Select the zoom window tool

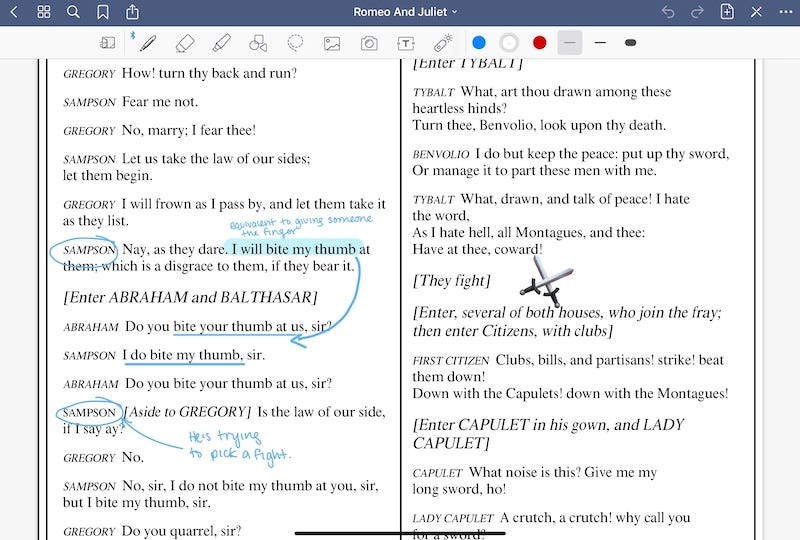tap(107, 43)
